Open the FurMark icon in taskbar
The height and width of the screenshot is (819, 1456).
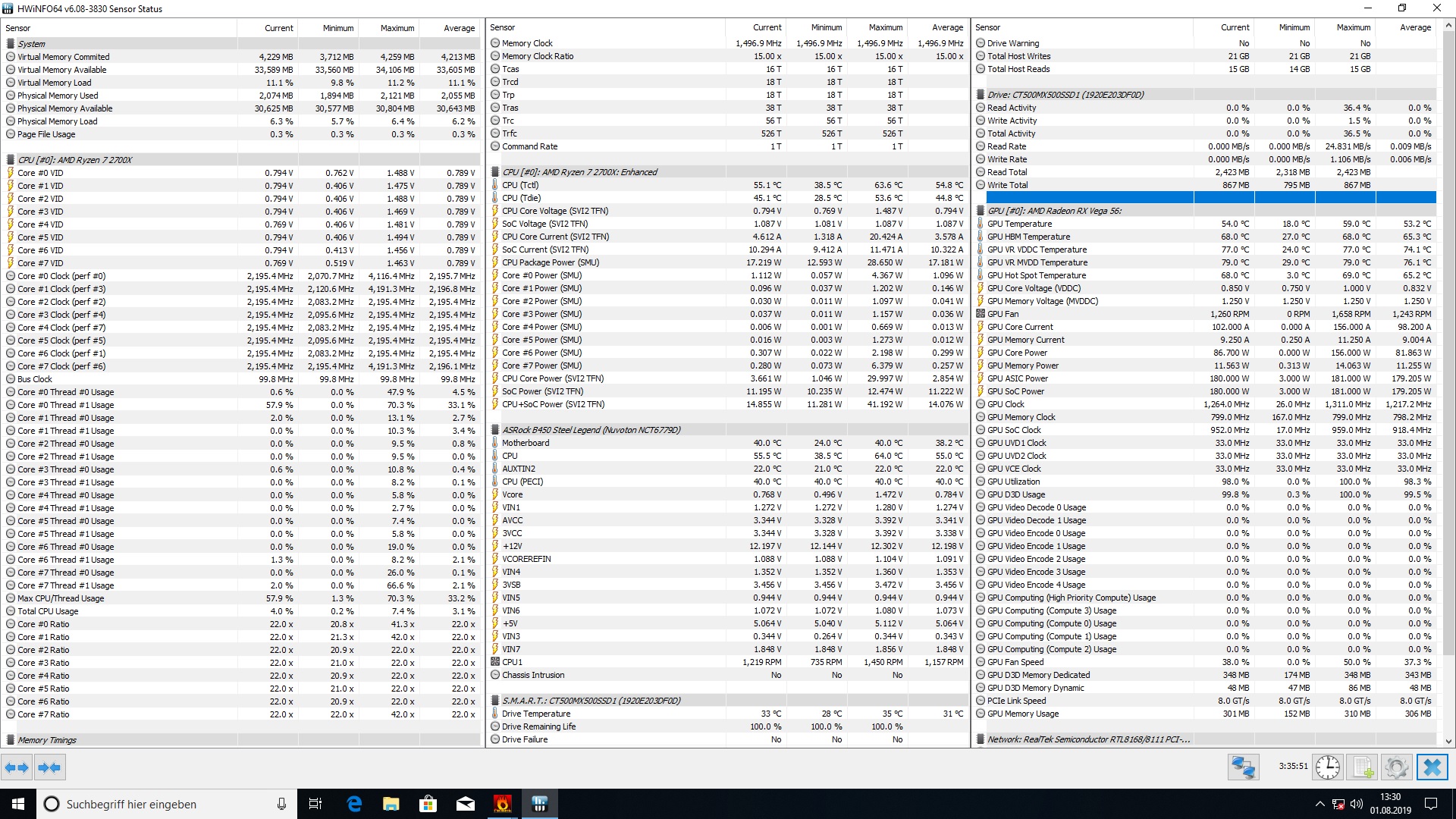(x=502, y=804)
